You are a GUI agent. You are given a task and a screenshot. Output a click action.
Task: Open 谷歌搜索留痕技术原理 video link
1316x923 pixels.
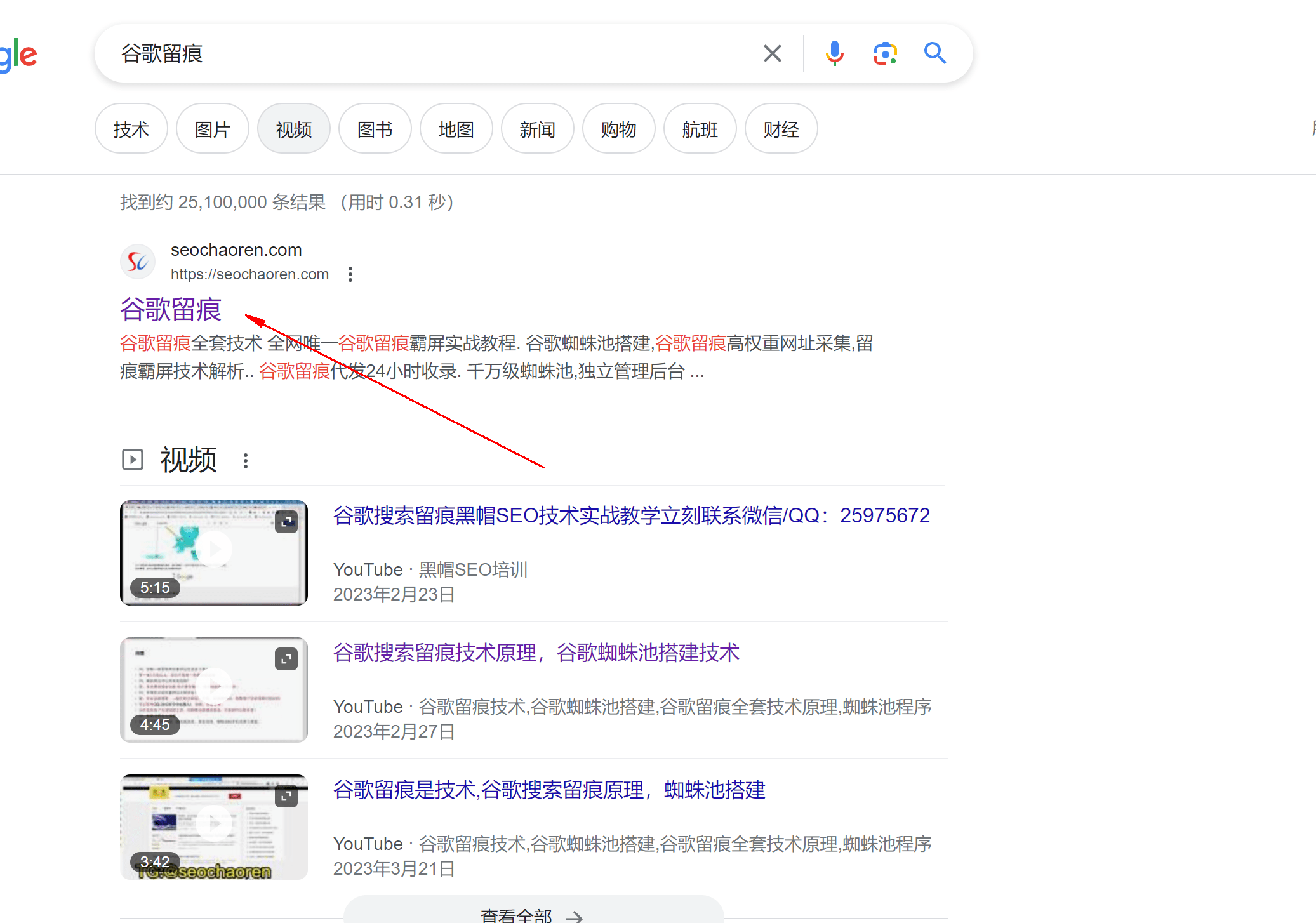(536, 653)
